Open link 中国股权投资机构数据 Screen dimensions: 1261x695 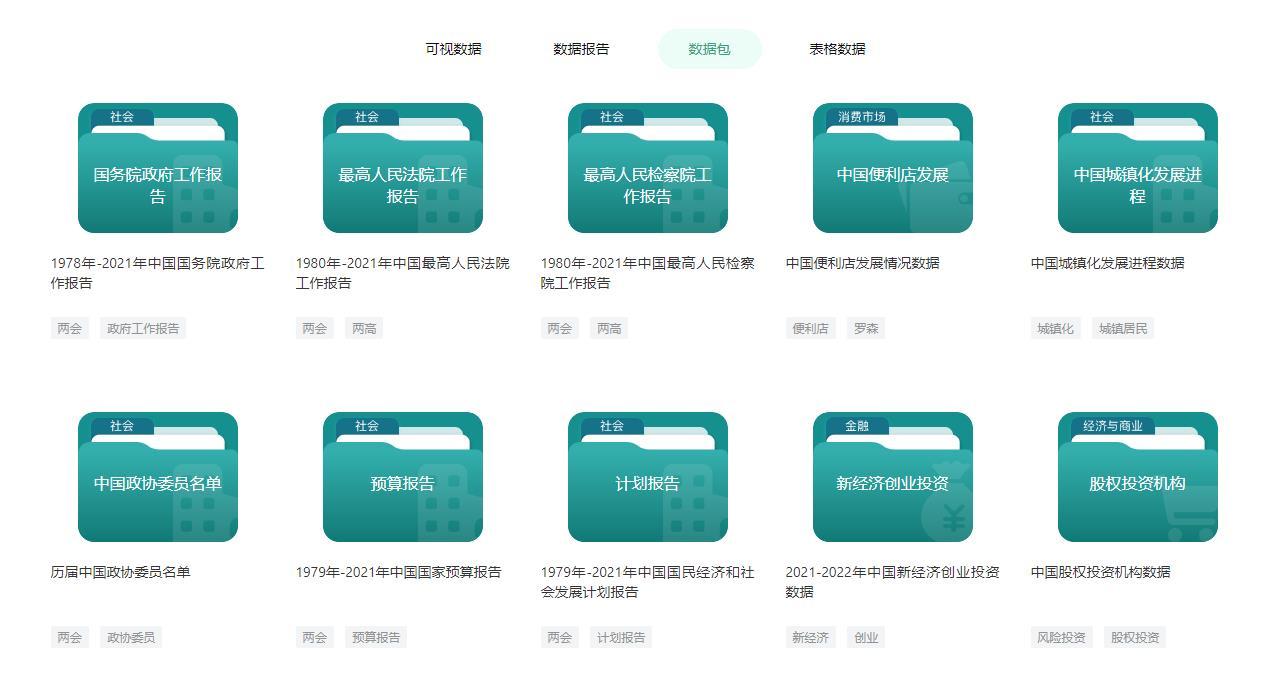tap(1100, 572)
